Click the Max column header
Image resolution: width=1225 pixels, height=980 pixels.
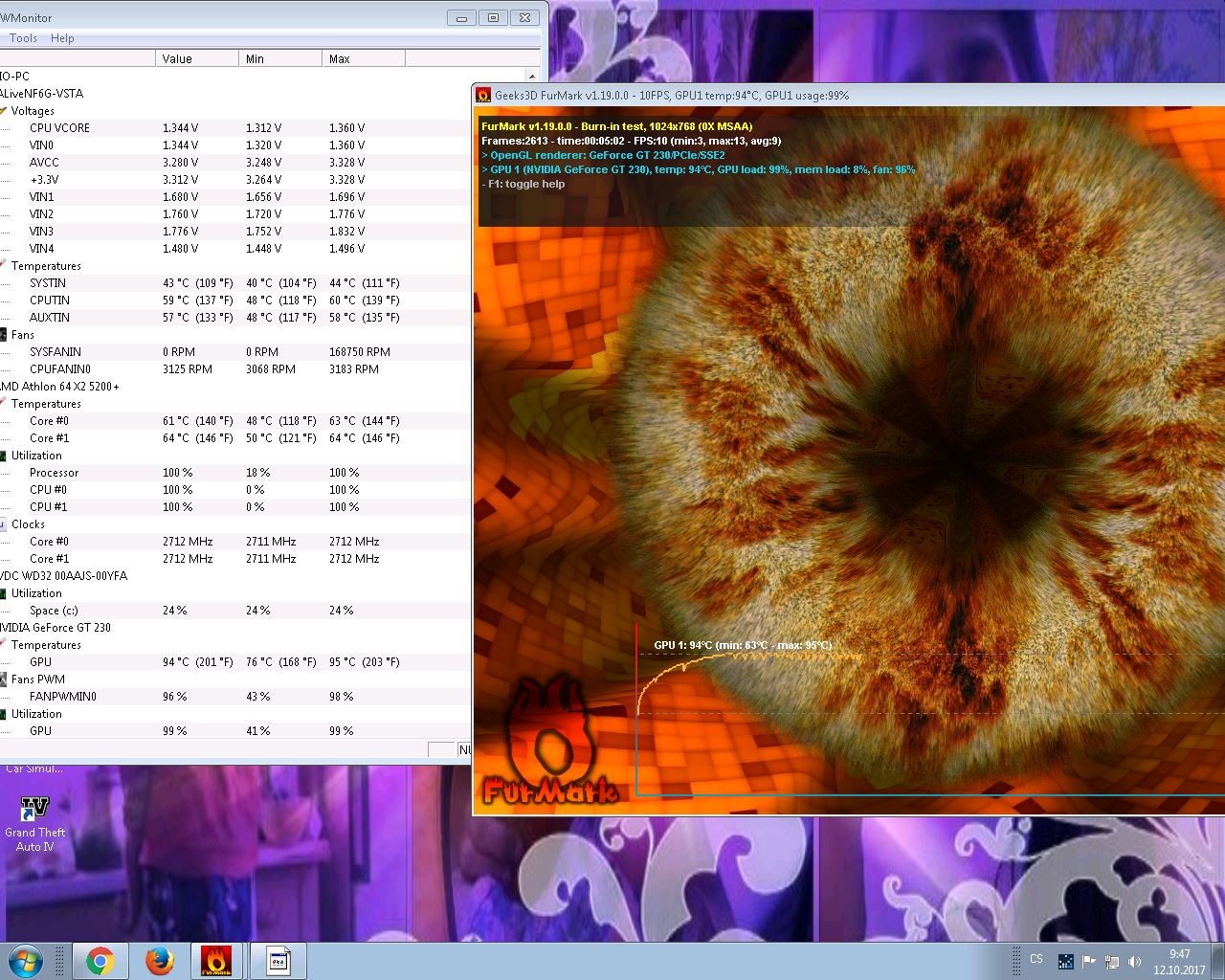coord(363,58)
